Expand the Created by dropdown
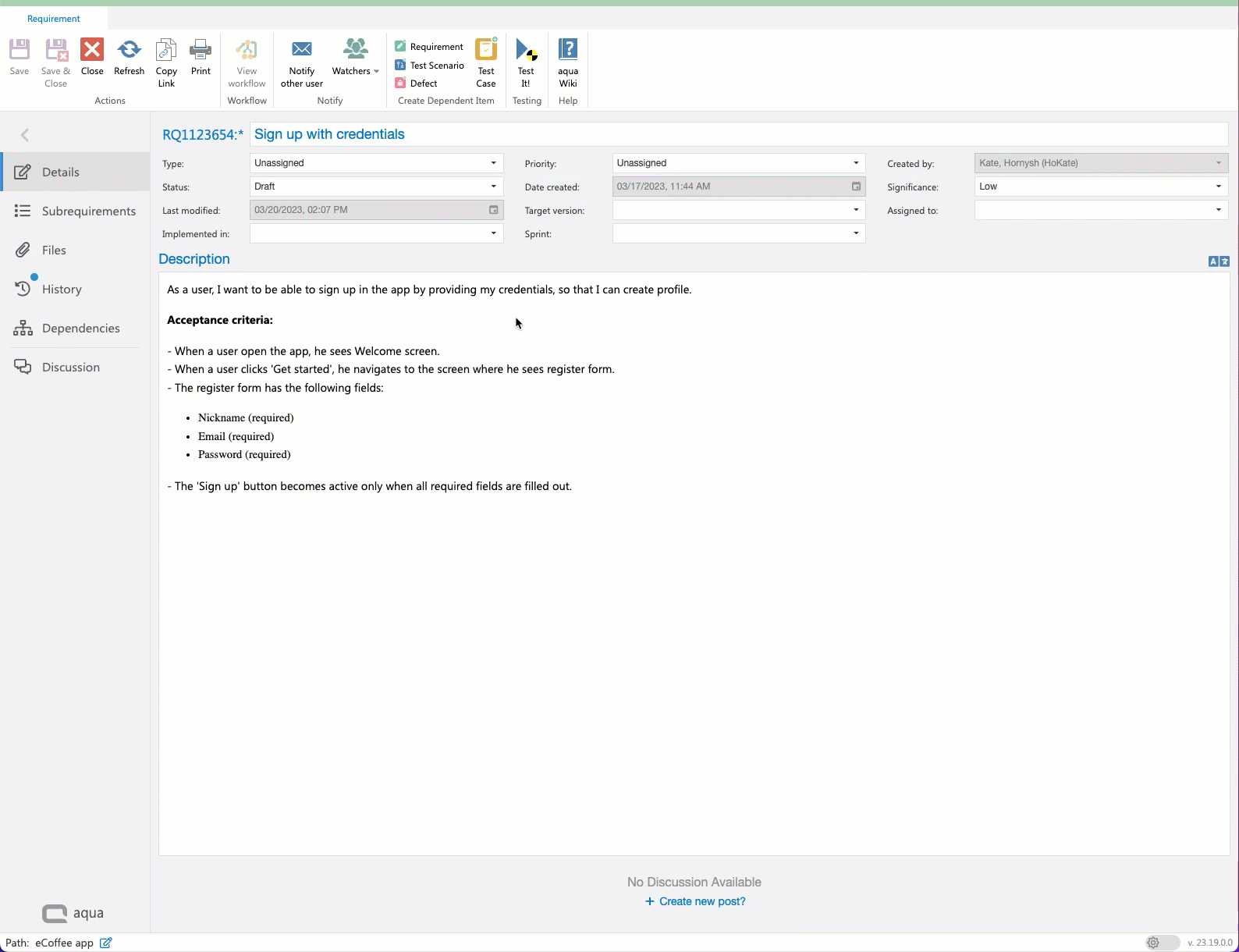The height and width of the screenshot is (952, 1239). point(1218,163)
